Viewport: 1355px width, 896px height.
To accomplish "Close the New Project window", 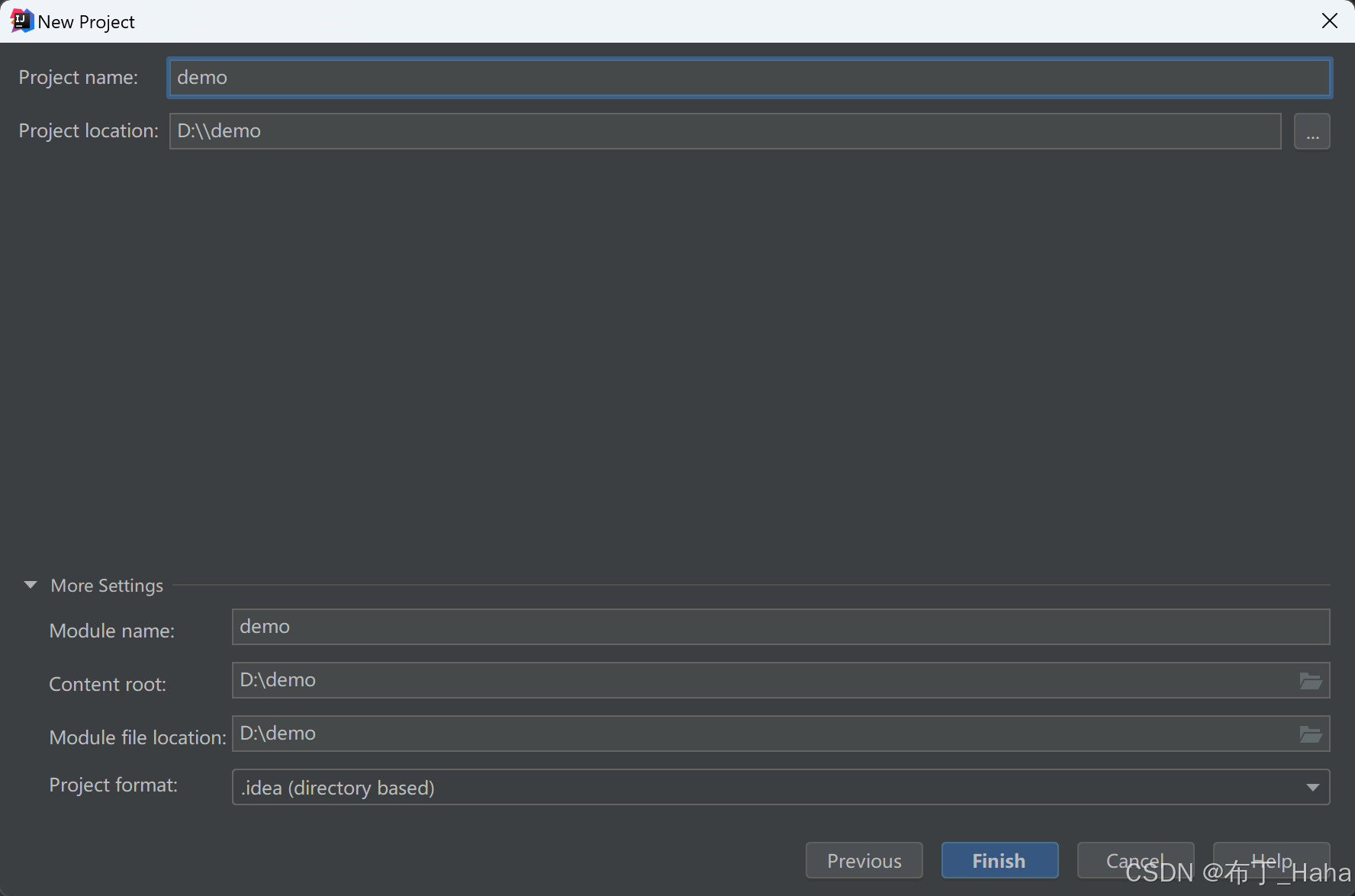I will pyautogui.click(x=1329, y=21).
